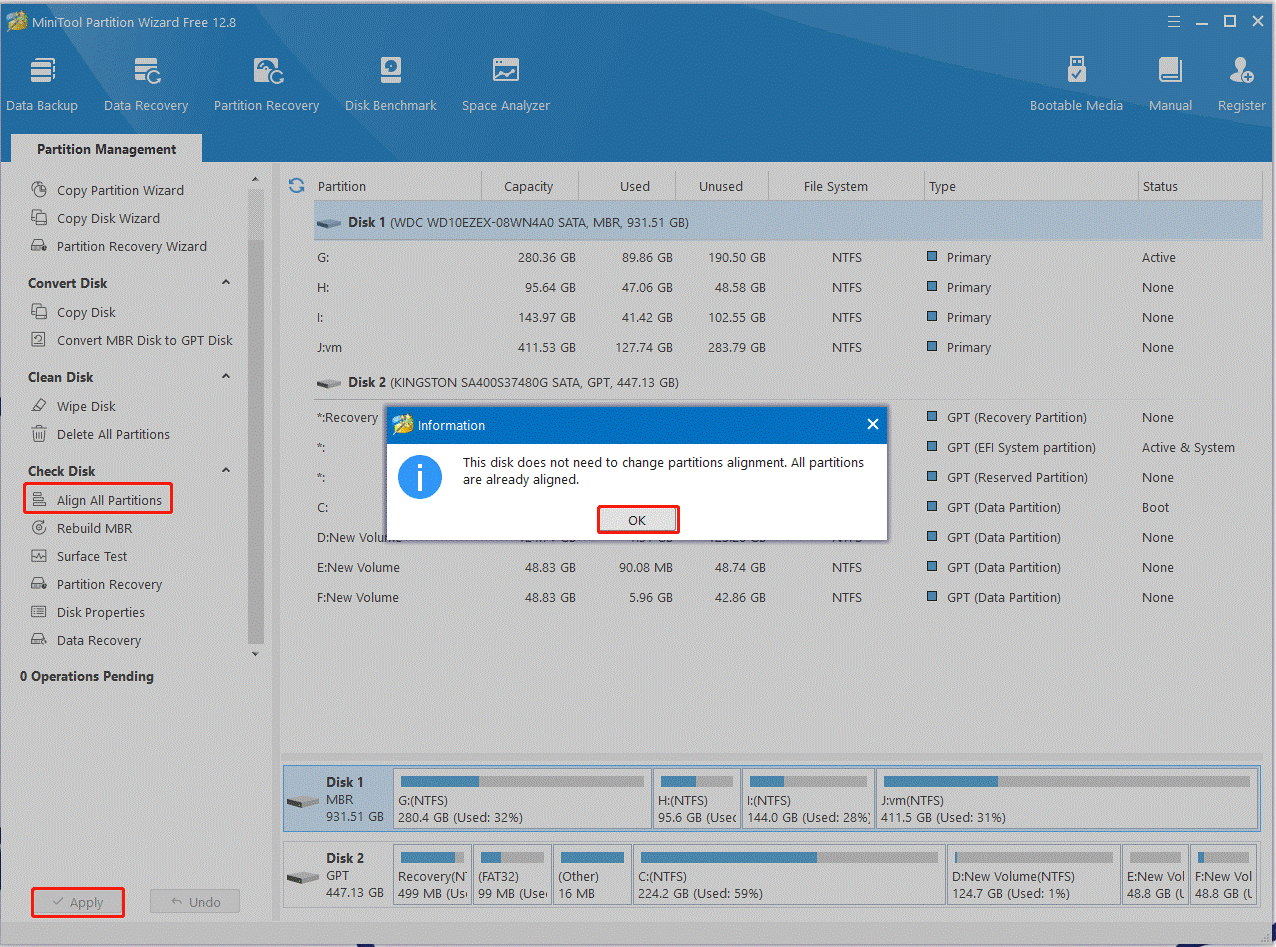Click the Wipe Disk eraser icon

39,406
